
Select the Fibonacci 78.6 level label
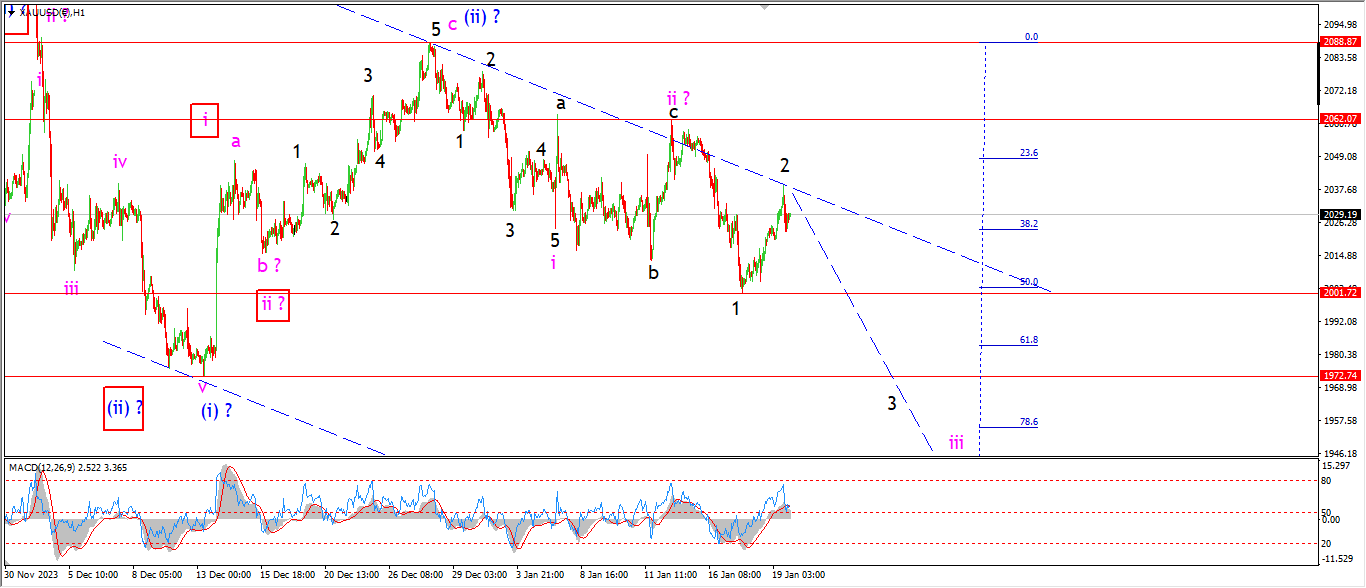pyautogui.click(x=1028, y=422)
